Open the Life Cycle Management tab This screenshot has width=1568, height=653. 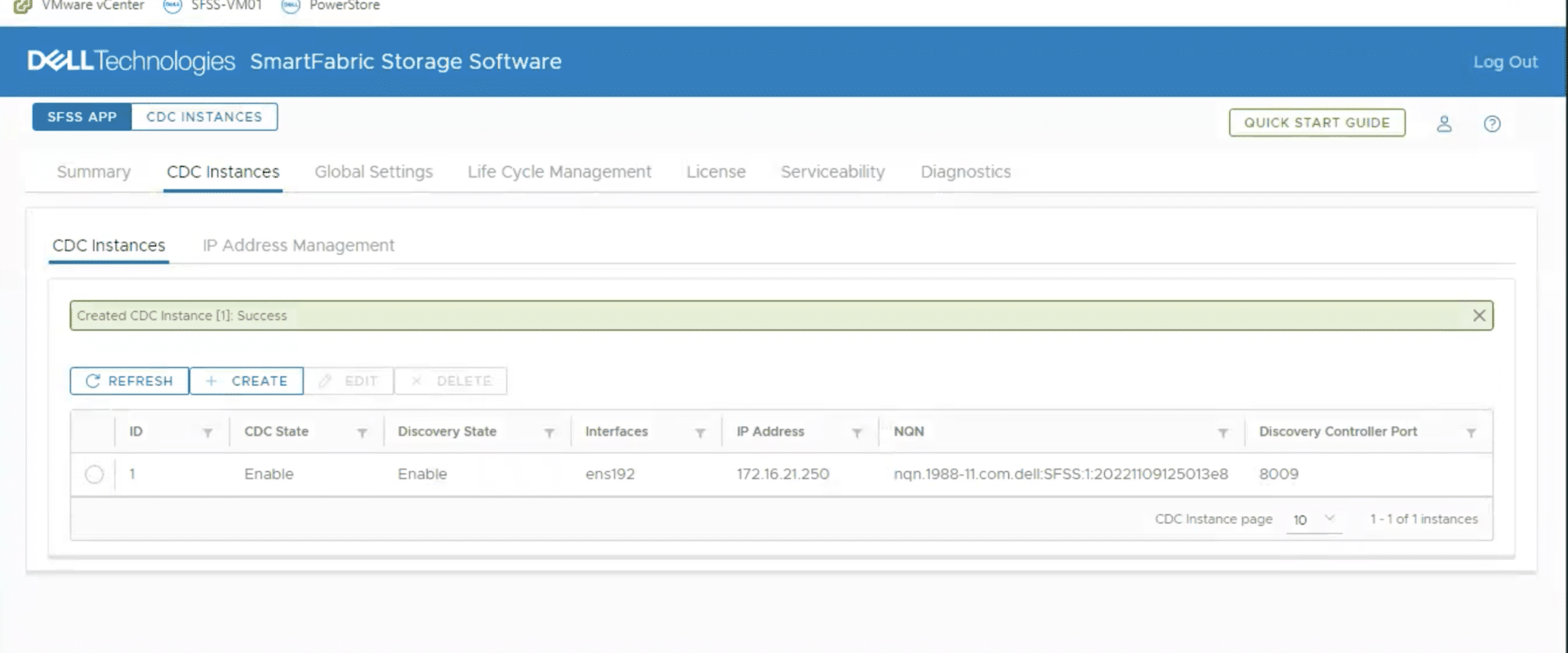pyautogui.click(x=559, y=172)
